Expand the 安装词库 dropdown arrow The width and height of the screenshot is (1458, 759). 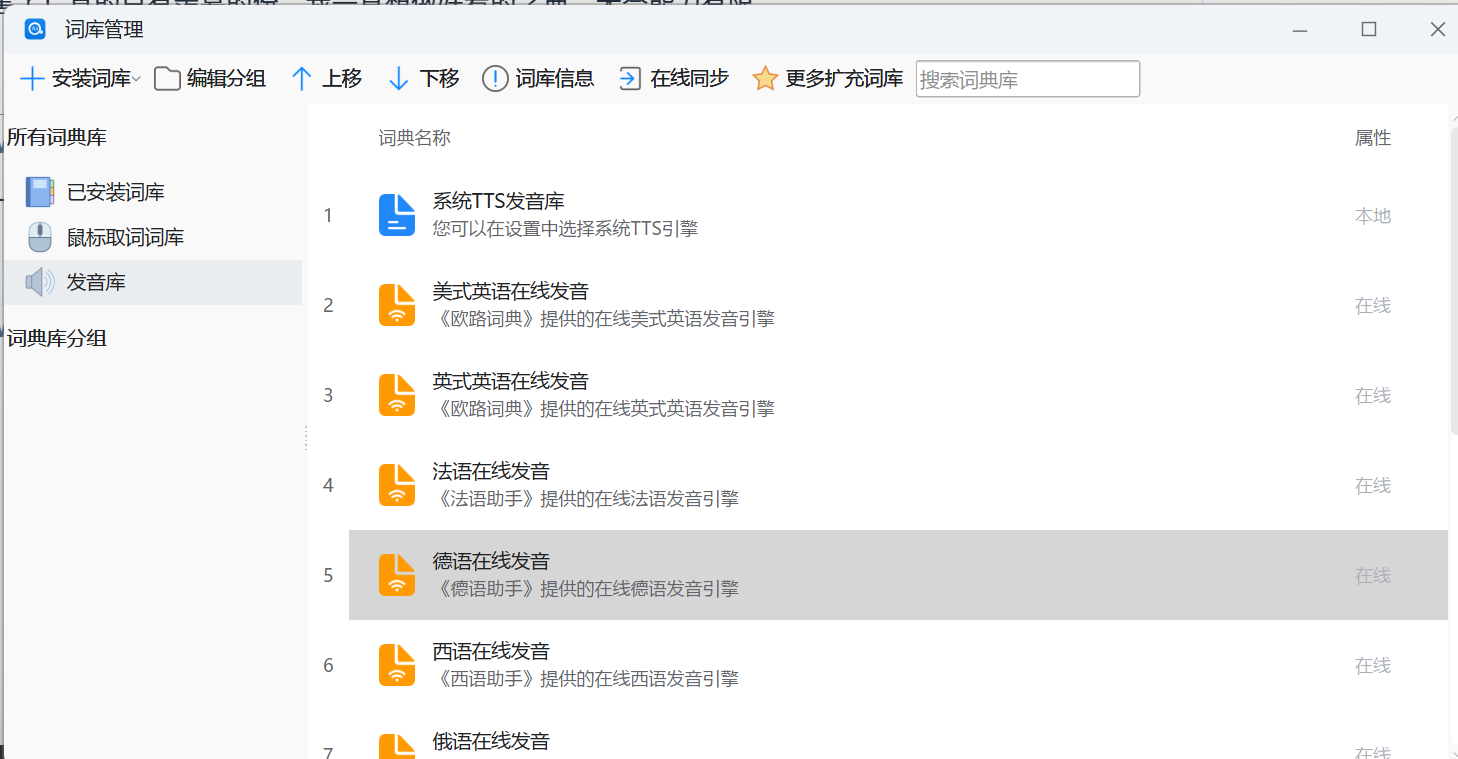click(137, 79)
